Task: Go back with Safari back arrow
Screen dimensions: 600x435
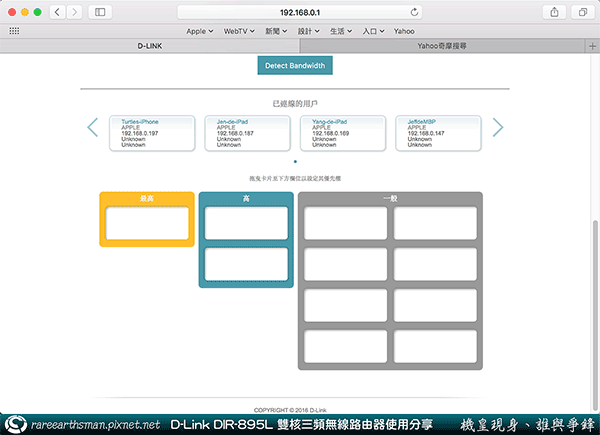Action: tap(57, 12)
